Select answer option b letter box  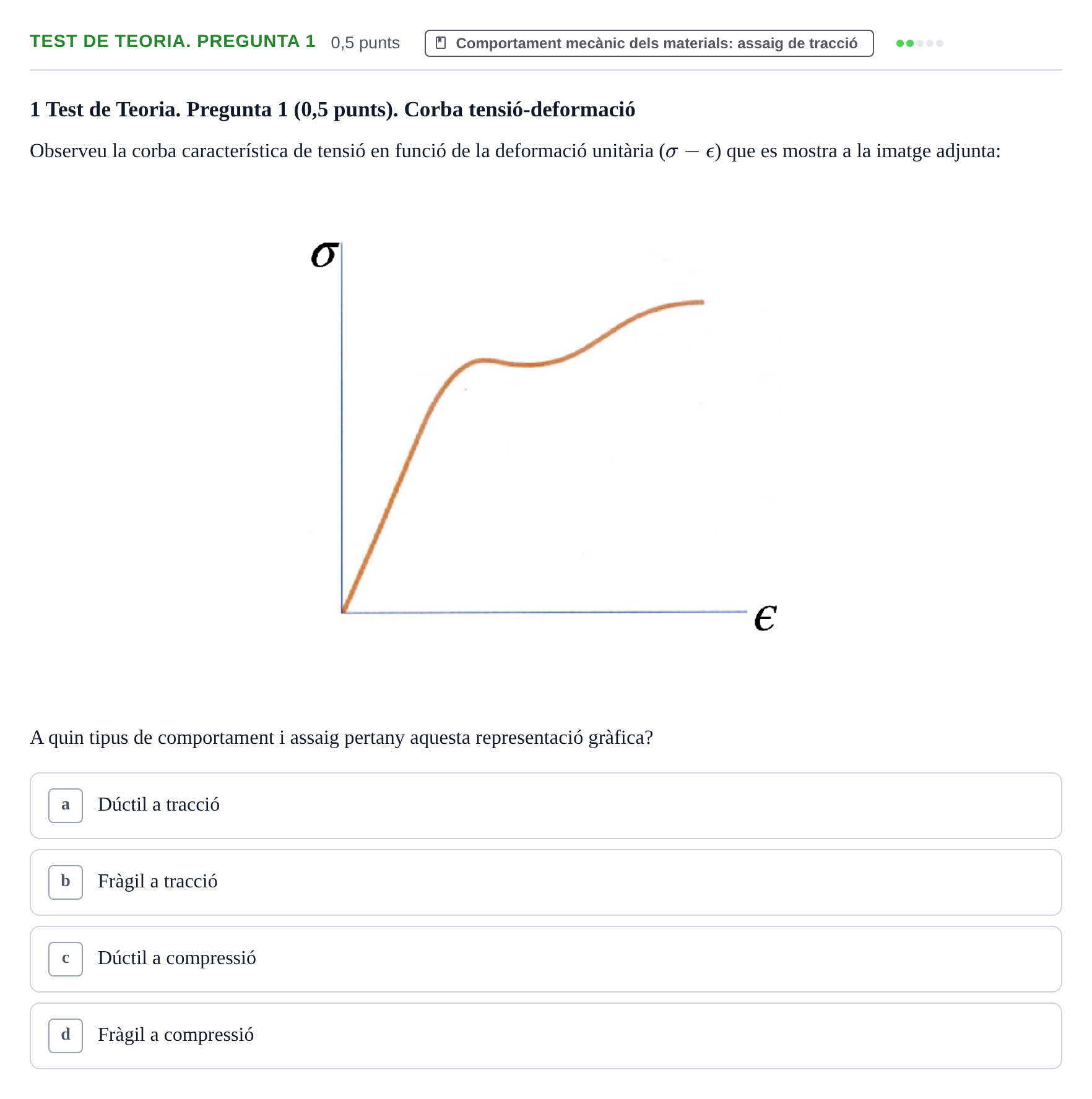pos(66,882)
